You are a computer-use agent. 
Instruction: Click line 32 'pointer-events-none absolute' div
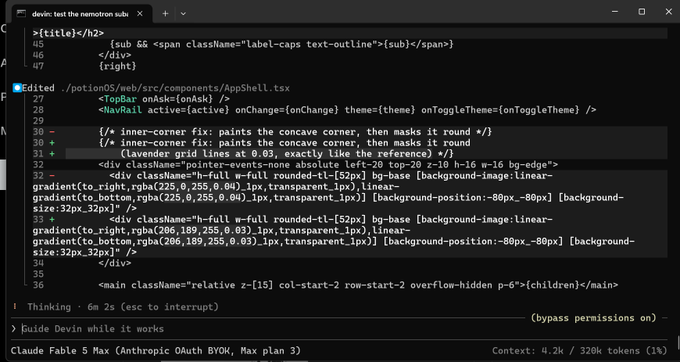click(328, 165)
